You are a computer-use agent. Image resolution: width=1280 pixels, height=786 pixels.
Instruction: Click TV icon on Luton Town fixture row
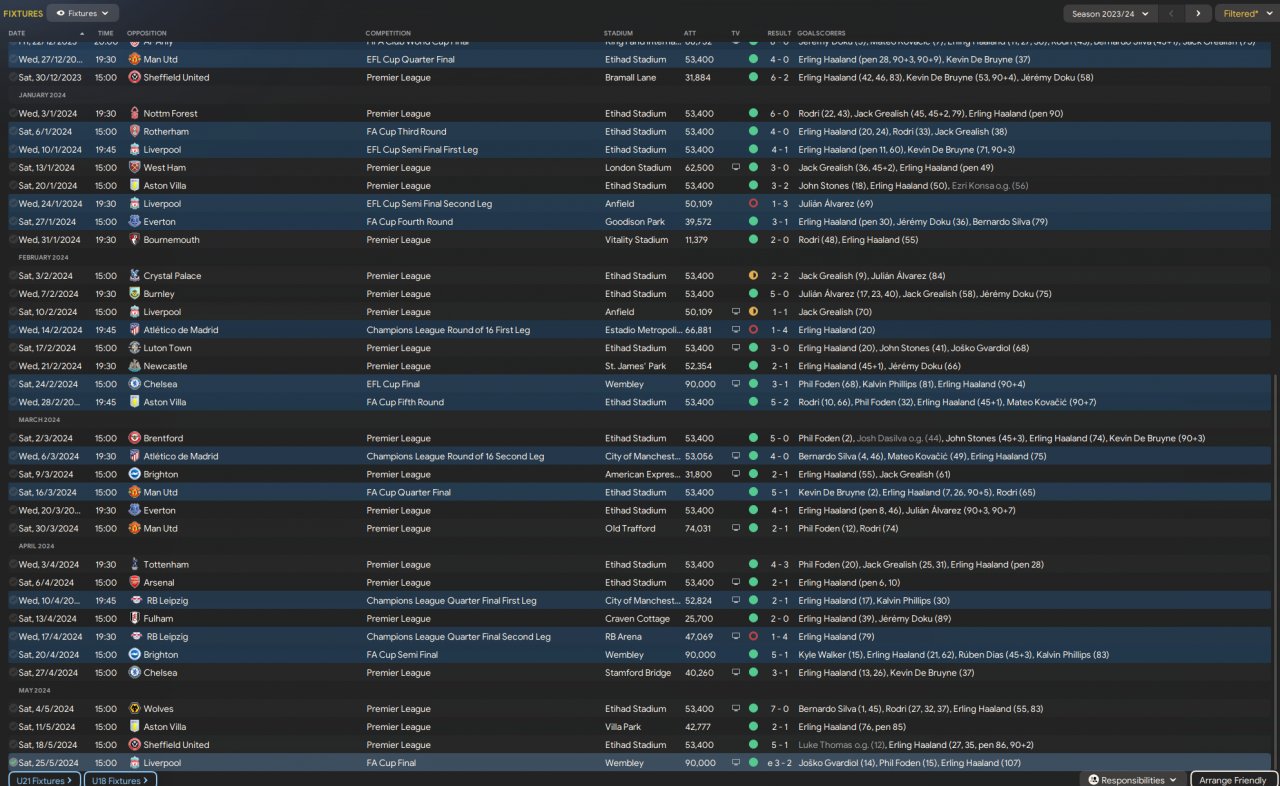click(x=736, y=348)
